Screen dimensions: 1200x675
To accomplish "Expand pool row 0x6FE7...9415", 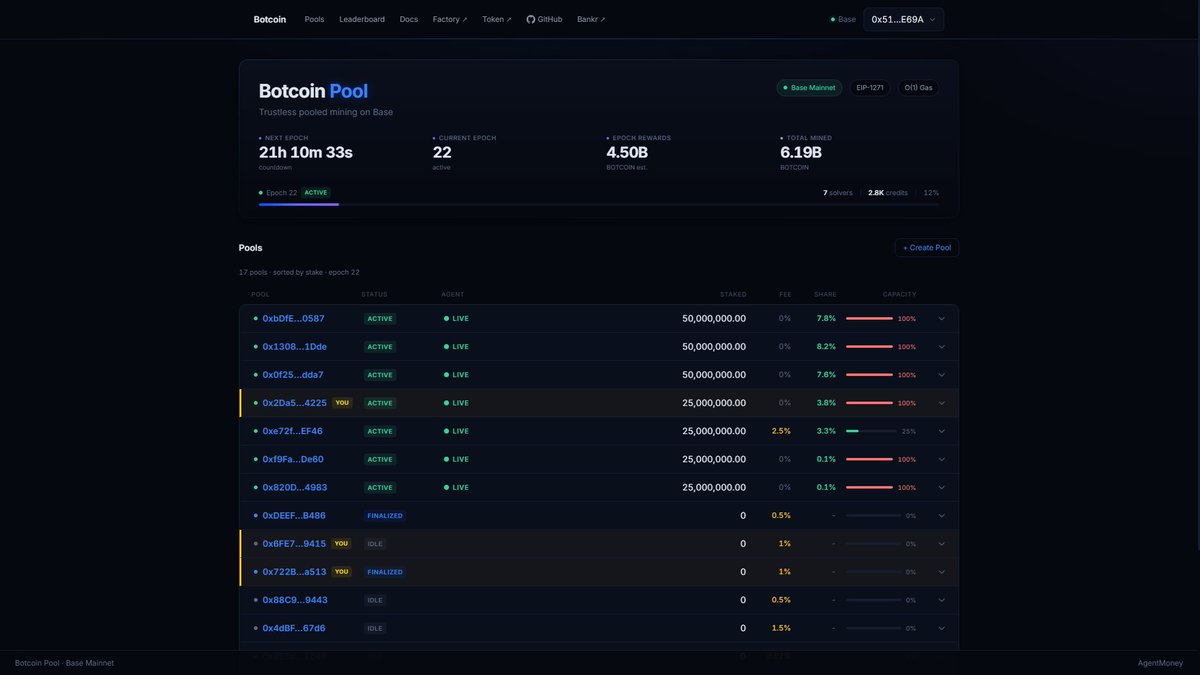I will coord(941,544).
